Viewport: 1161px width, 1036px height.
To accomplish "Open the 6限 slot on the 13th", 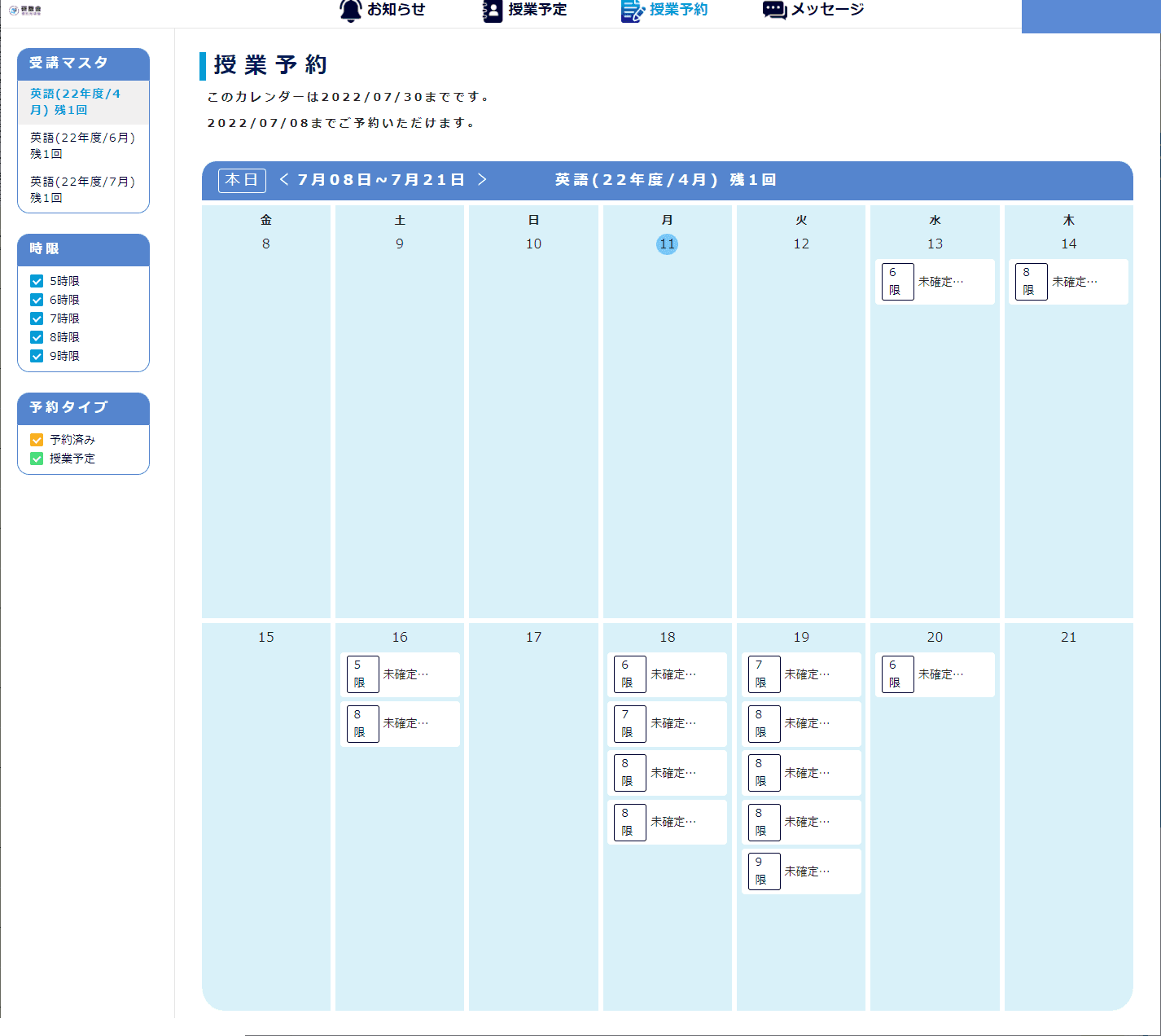I will pos(935,282).
